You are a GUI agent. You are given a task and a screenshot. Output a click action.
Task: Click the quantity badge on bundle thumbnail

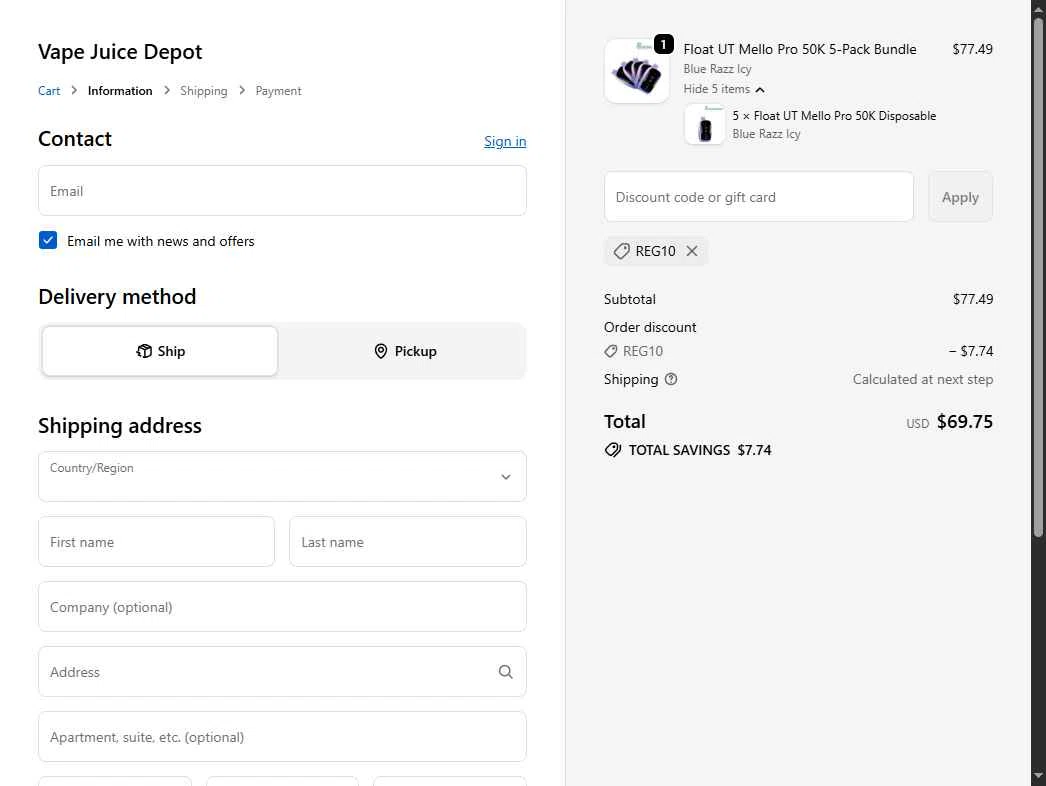pos(663,44)
